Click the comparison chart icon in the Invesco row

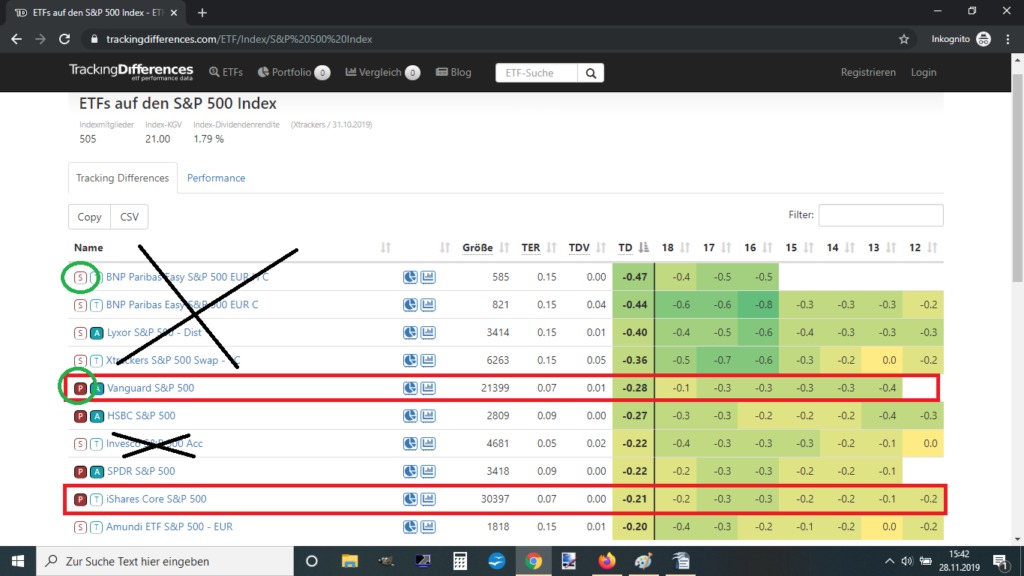coord(428,443)
